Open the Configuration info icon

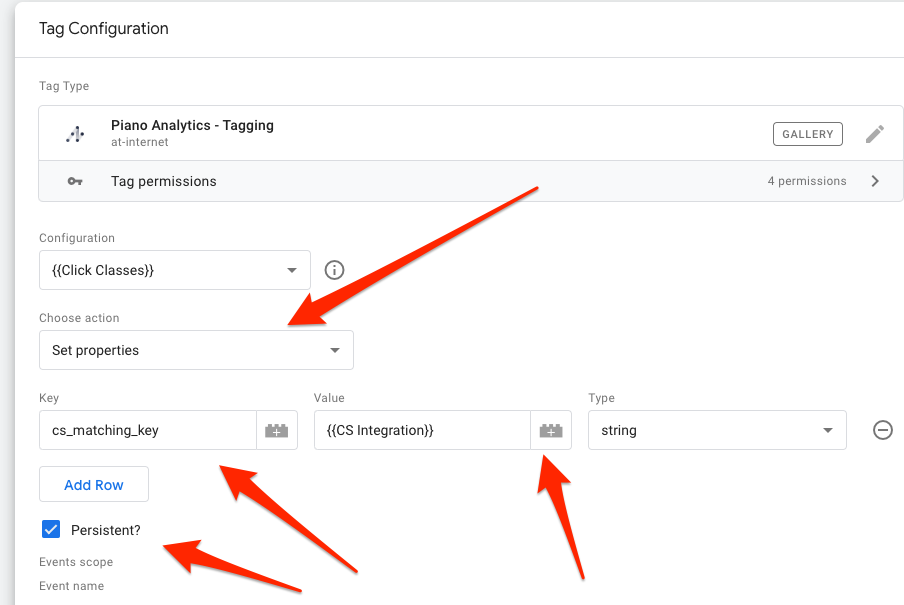334,270
